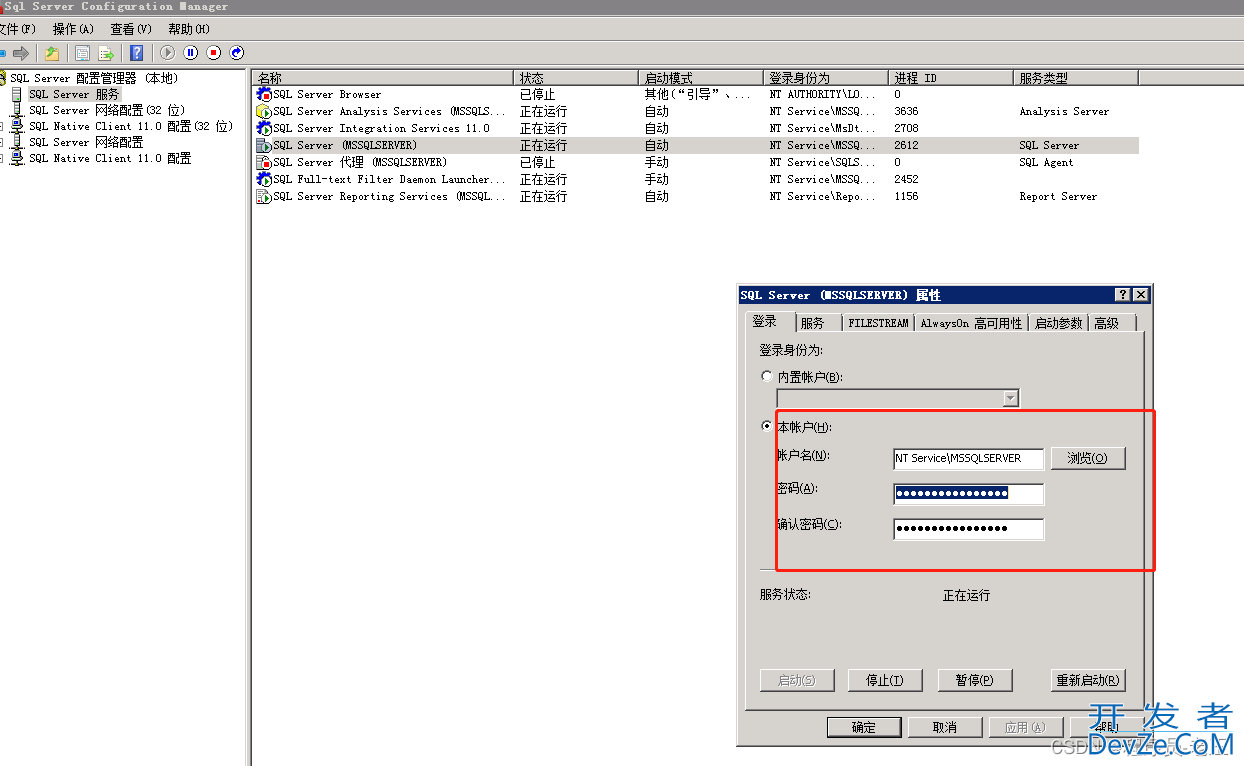Click the SQL Server 代理 row icon
The height and width of the screenshot is (766, 1244).
264,162
